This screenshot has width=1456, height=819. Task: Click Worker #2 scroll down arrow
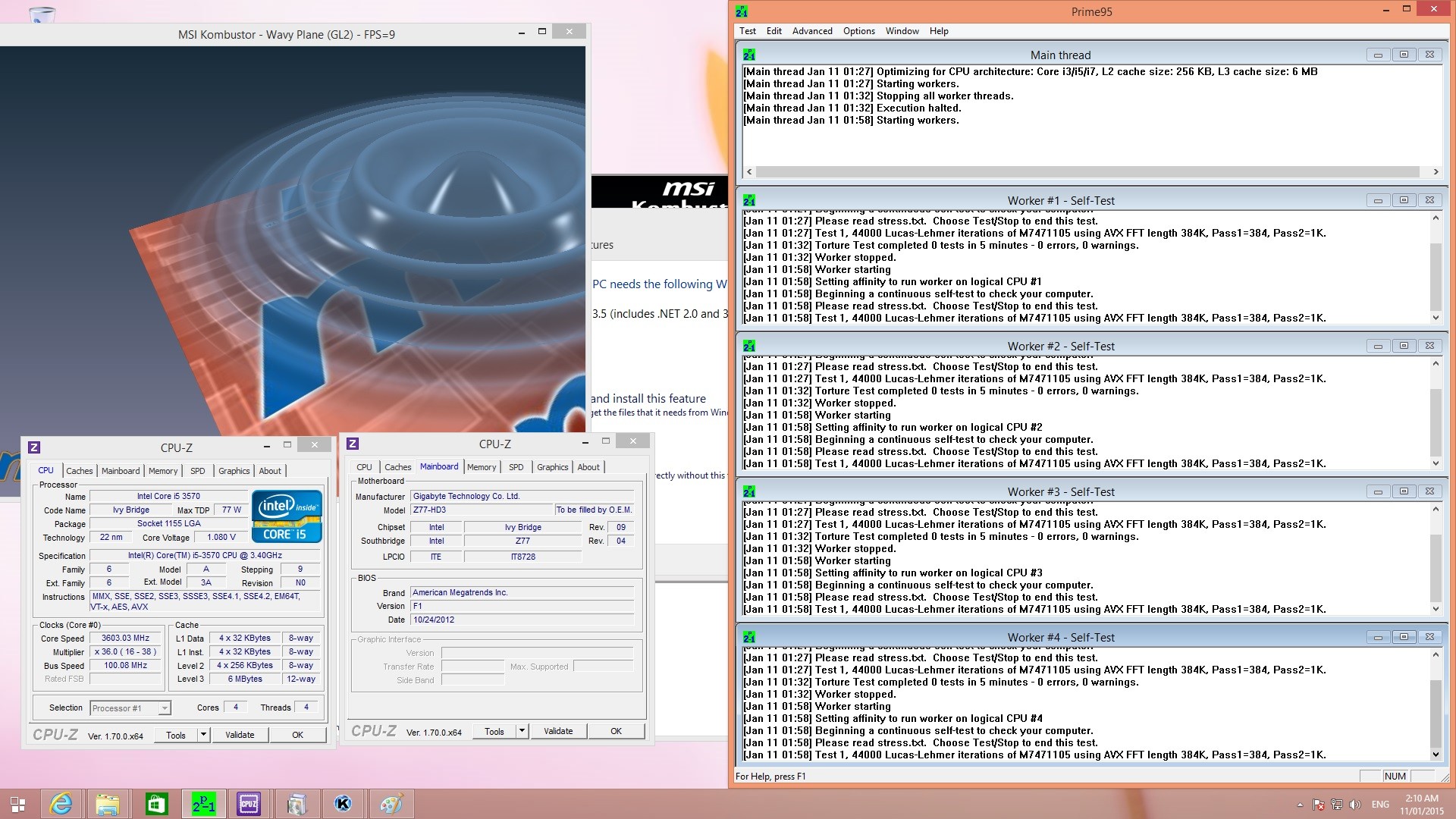pyautogui.click(x=1436, y=463)
